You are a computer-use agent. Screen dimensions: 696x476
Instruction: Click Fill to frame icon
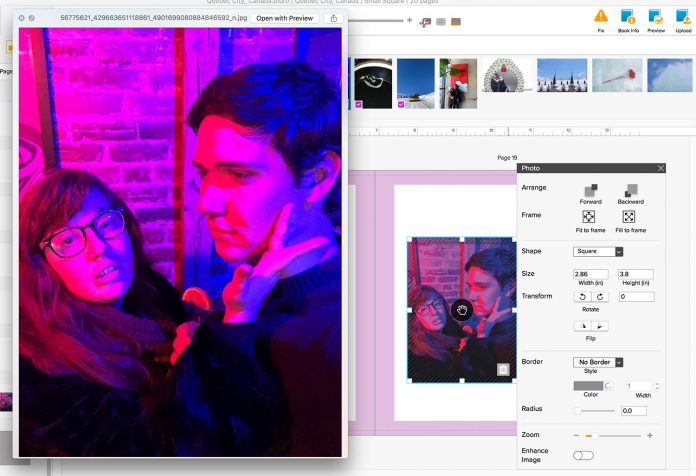coord(629,217)
